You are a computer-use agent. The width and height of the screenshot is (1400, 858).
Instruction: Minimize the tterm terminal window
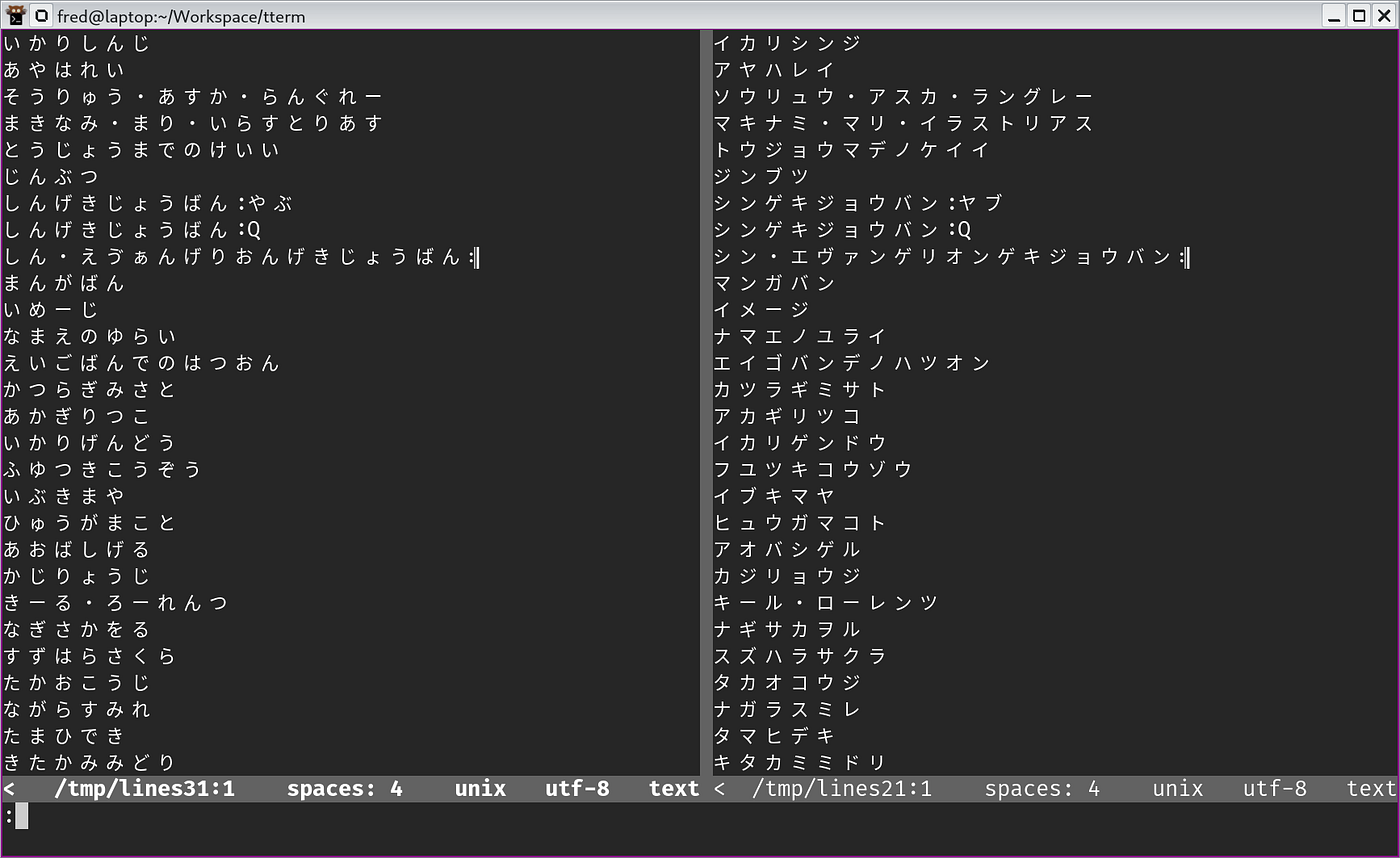tap(1336, 15)
